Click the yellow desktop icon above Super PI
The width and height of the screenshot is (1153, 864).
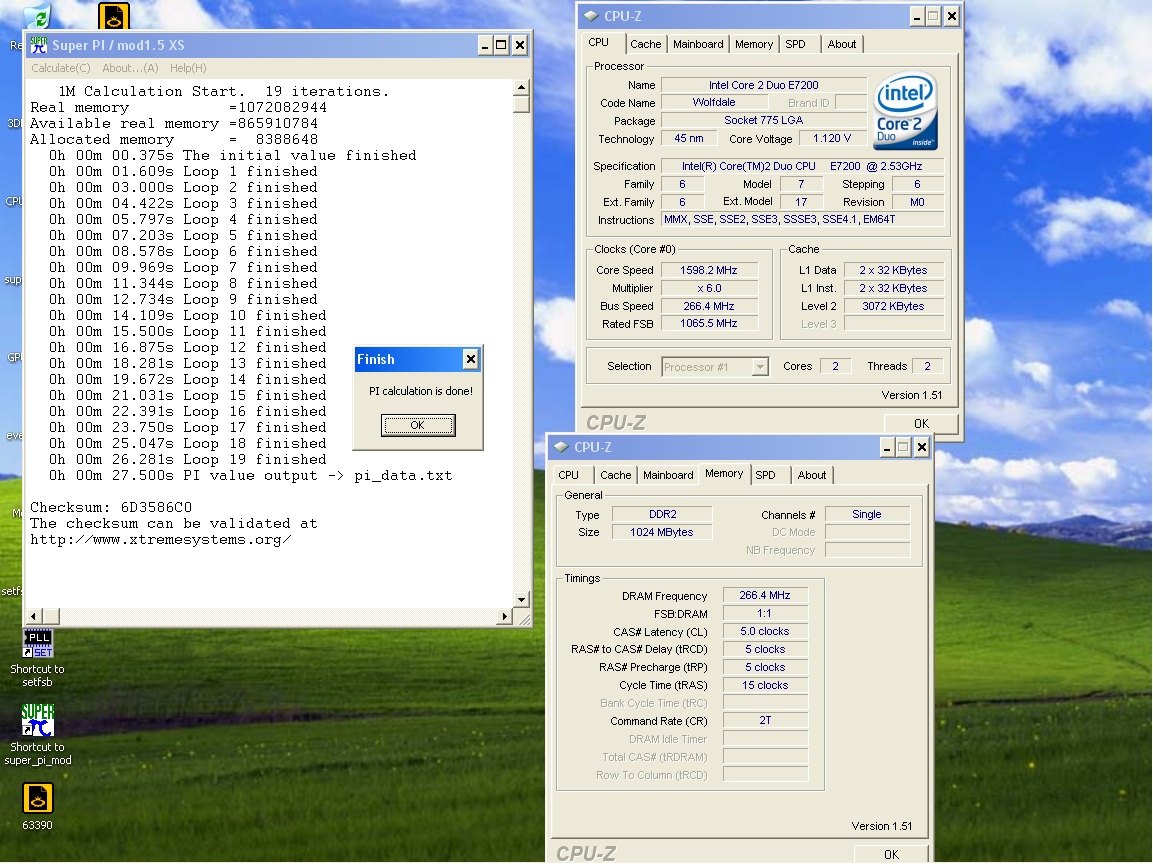pos(114,15)
